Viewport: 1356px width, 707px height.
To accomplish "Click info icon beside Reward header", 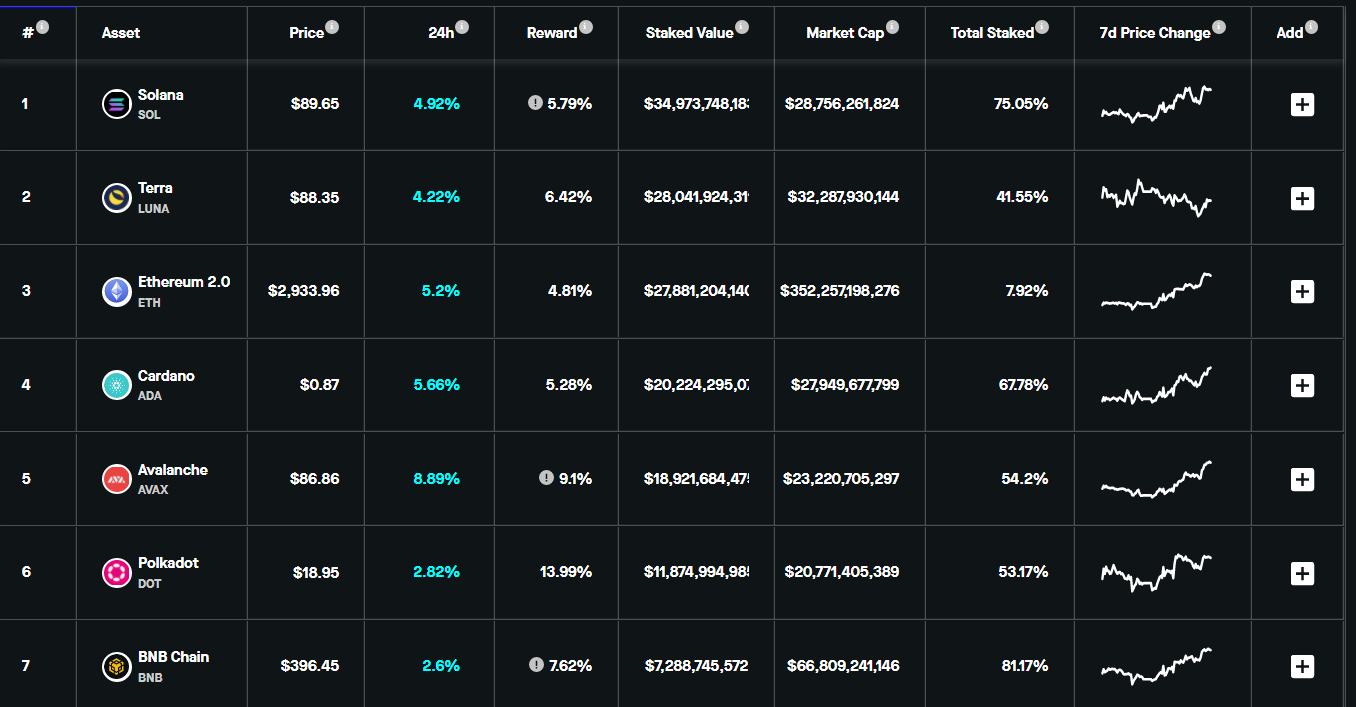I will click(x=586, y=27).
